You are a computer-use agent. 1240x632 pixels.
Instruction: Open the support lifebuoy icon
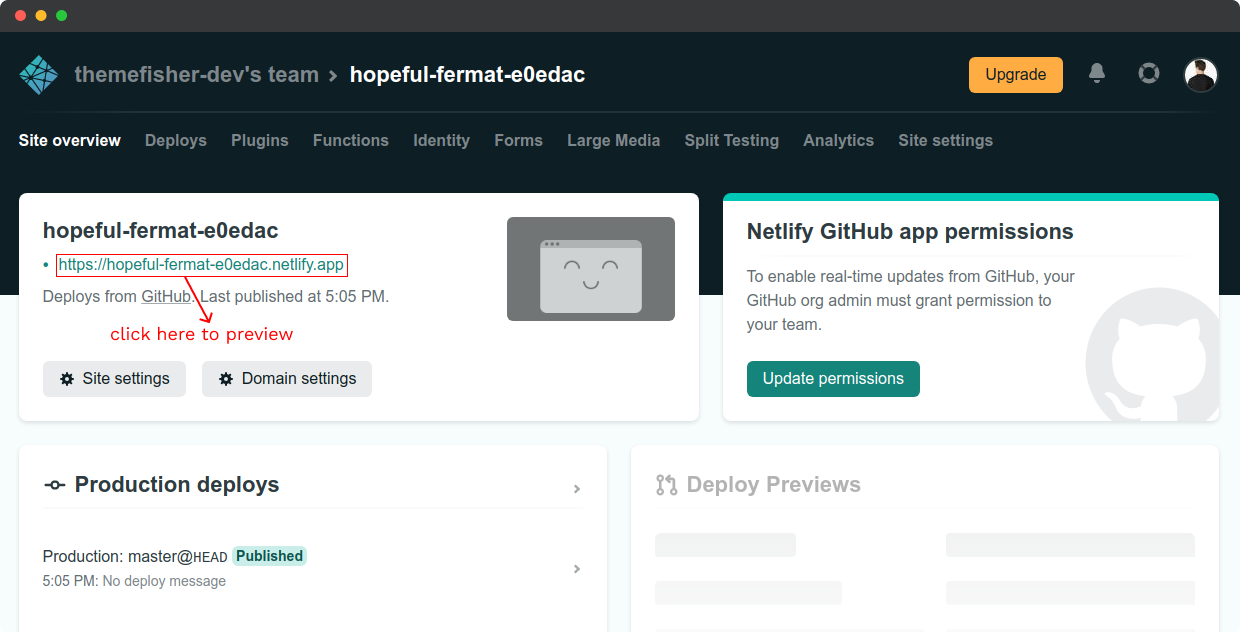tap(1149, 73)
